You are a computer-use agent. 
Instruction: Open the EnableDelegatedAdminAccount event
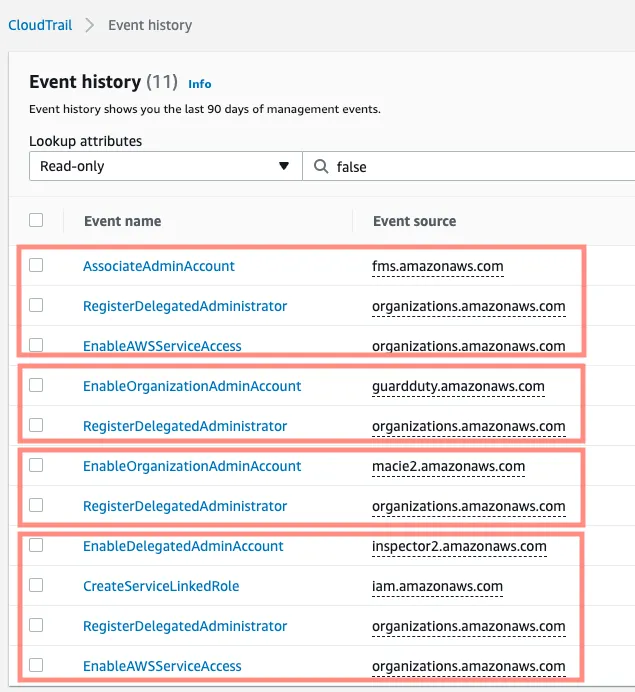pyautogui.click(x=183, y=546)
